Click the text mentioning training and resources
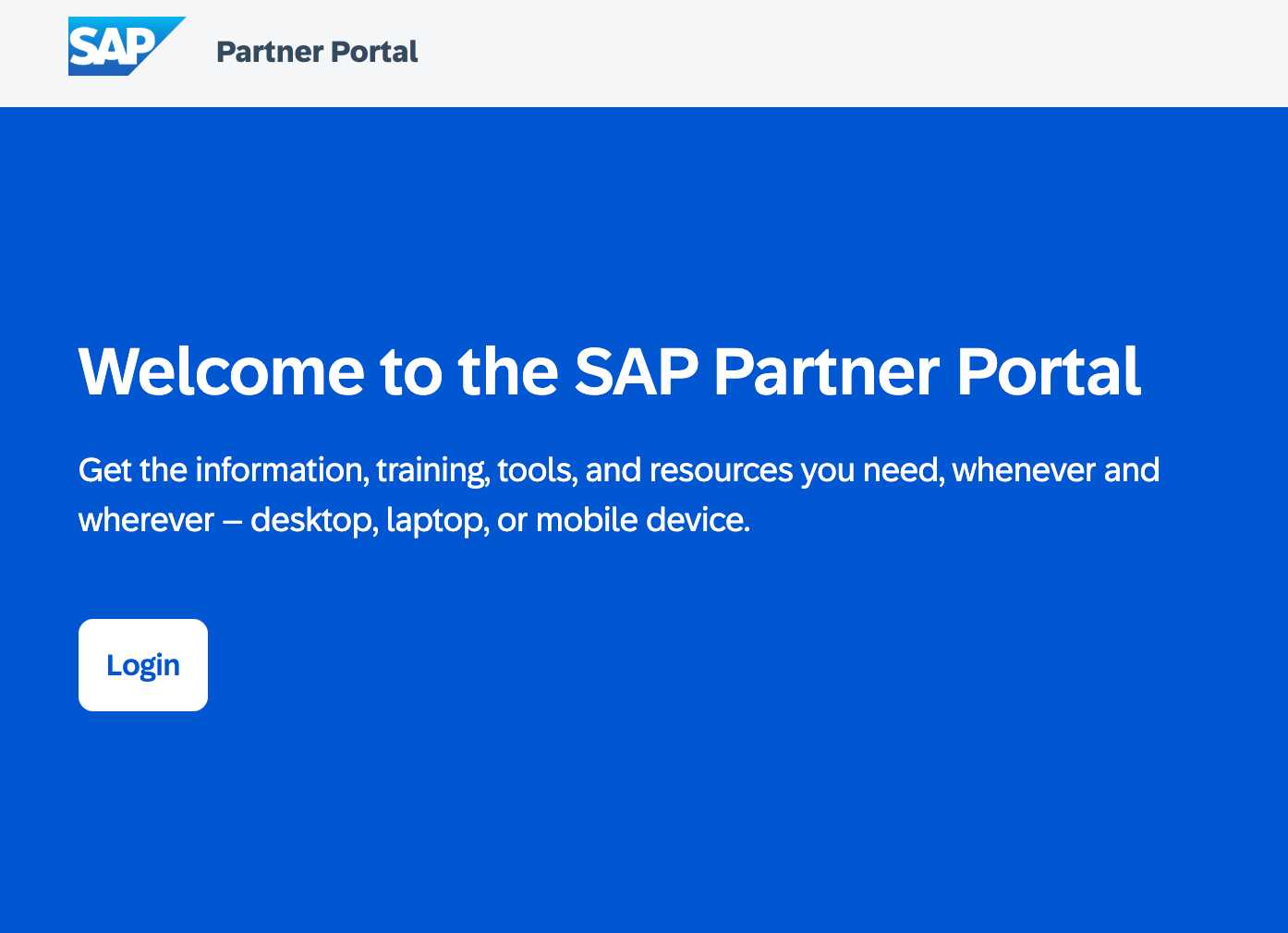 click(x=619, y=471)
